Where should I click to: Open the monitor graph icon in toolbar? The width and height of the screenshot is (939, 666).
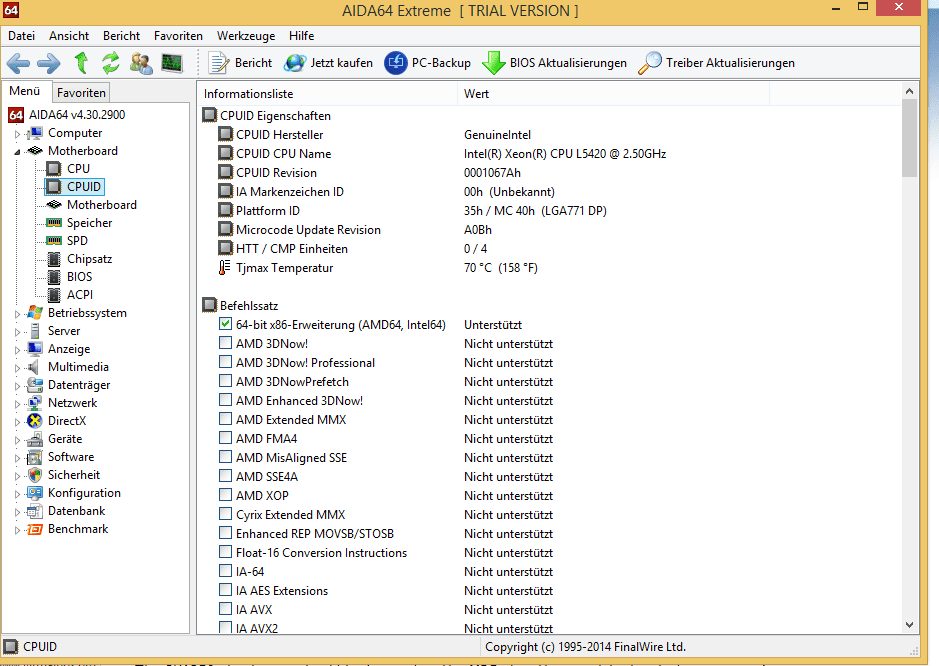pyautogui.click(x=172, y=63)
